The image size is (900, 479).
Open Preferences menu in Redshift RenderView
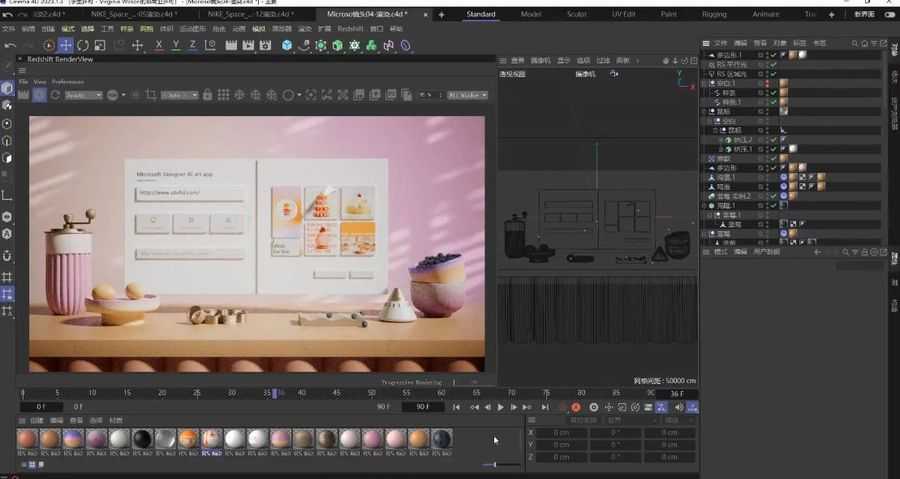pyautogui.click(x=68, y=82)
